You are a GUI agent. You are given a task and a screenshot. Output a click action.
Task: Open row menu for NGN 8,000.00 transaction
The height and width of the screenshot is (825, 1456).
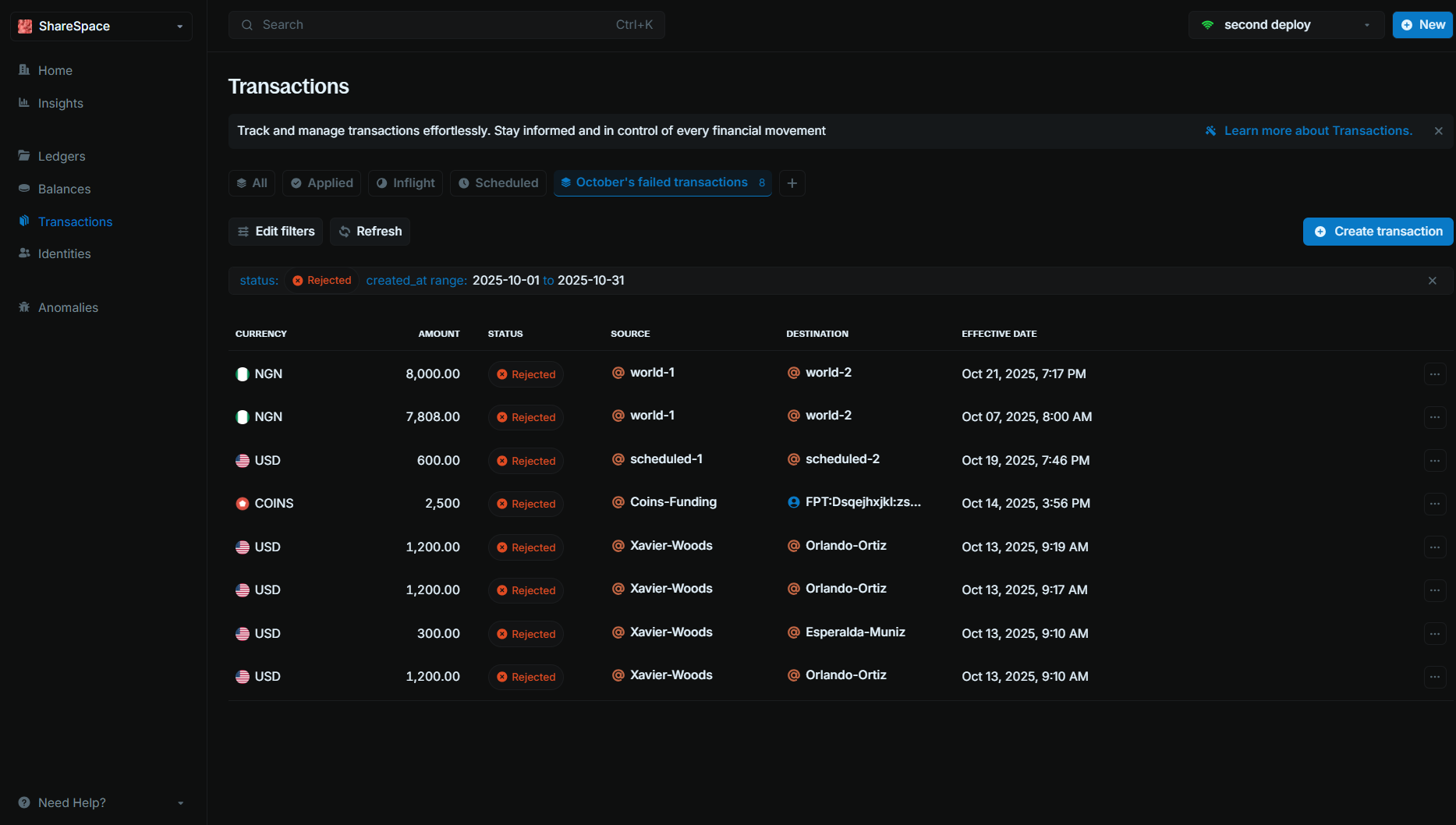(1435, 374)
